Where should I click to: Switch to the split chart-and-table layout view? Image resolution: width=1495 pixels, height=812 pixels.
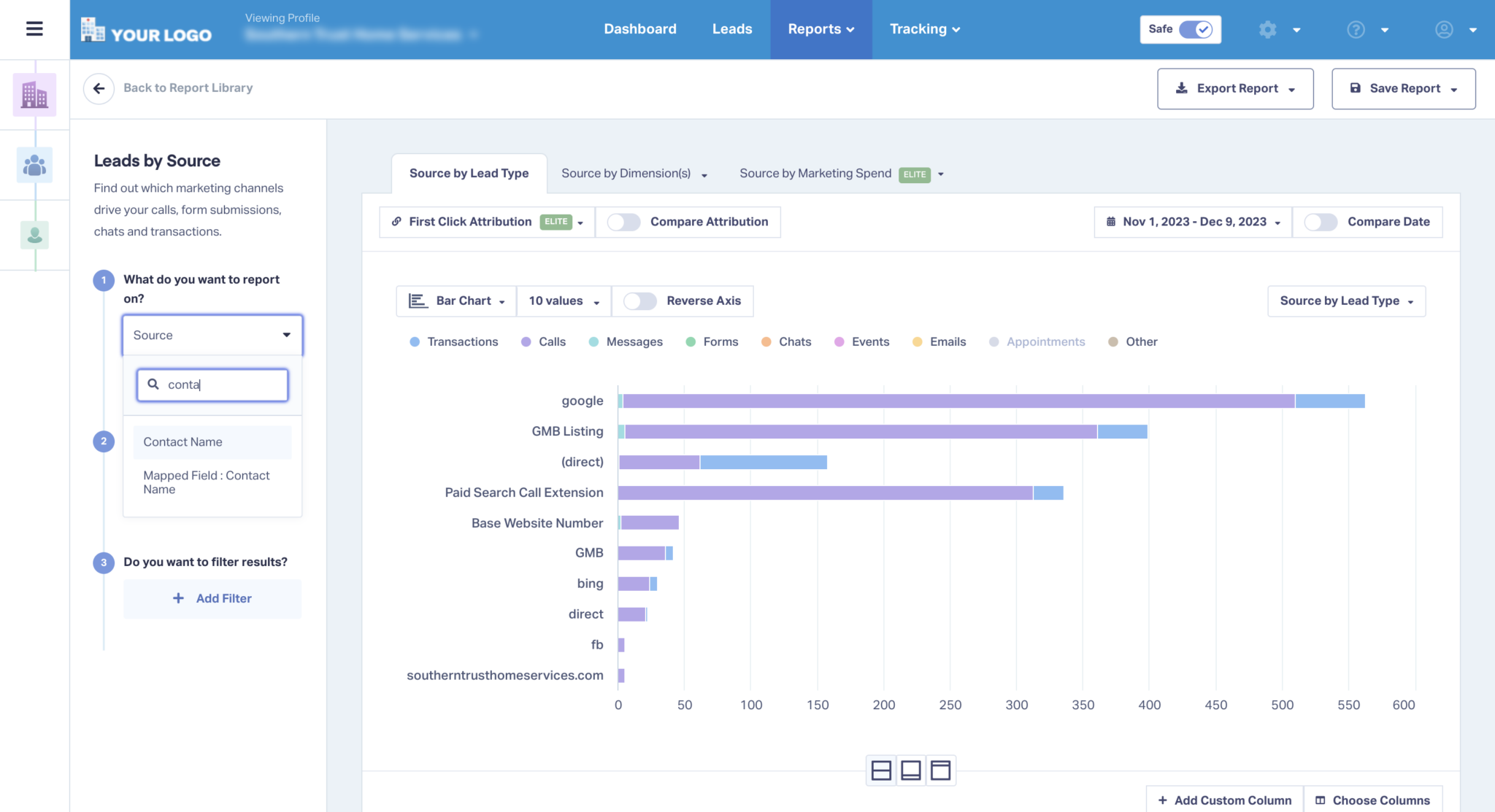tap(882, 770)
